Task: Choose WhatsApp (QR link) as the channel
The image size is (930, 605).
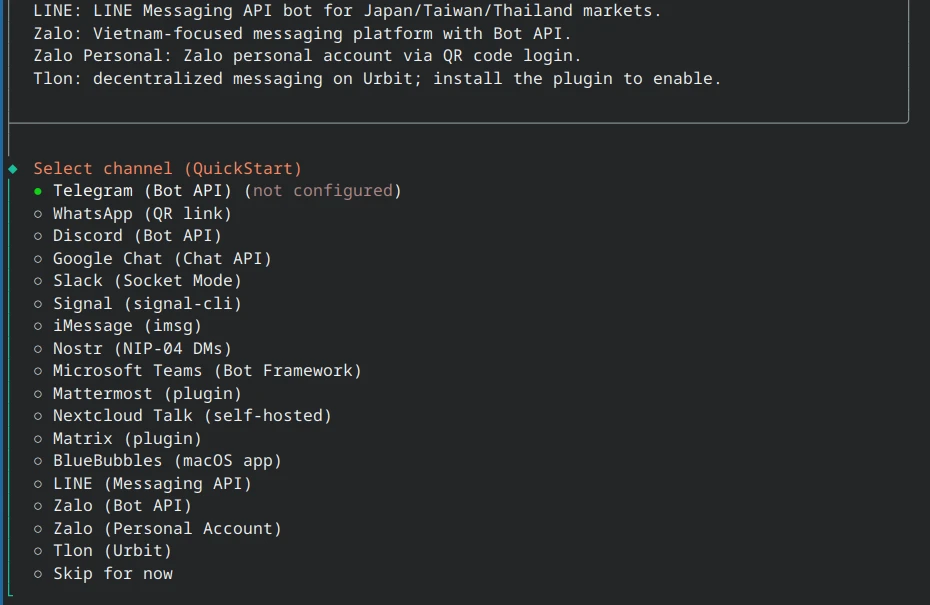Action: pos(142,213)
